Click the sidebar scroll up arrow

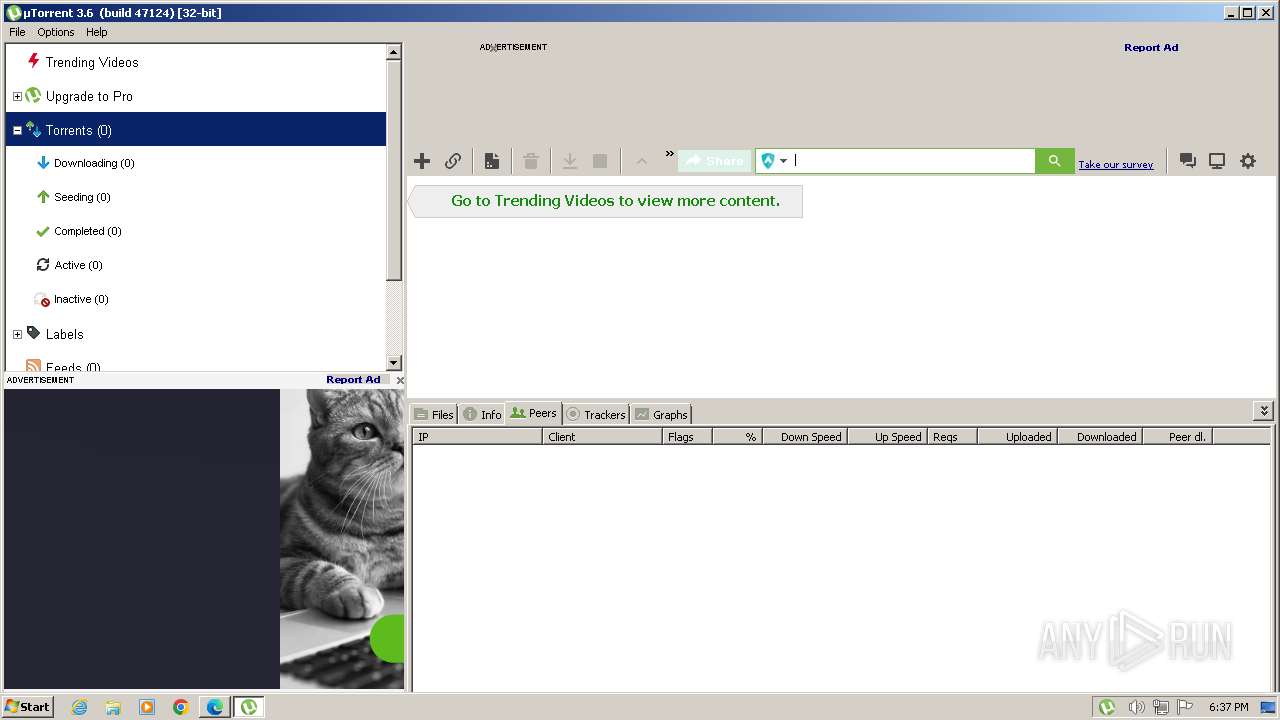tap(394, 51)
